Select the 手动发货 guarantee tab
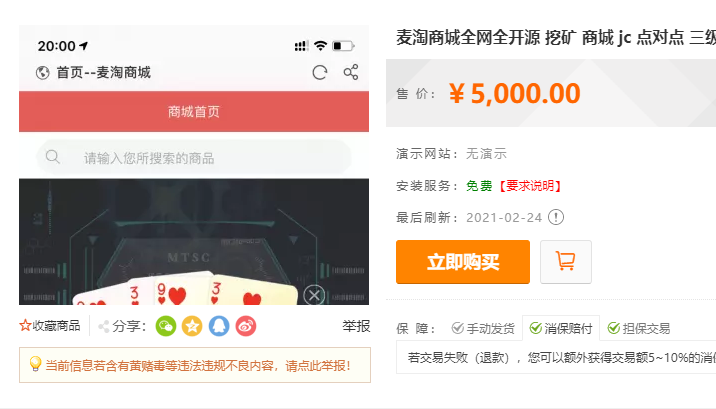 click(483, 328)
